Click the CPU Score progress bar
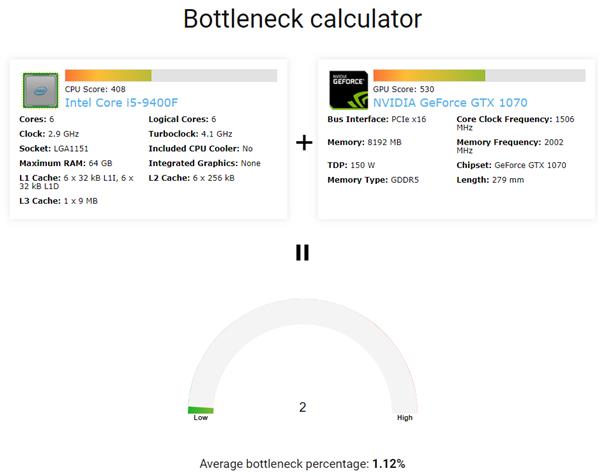This screenshot has width=600, height=476. [x=170, y=75]
